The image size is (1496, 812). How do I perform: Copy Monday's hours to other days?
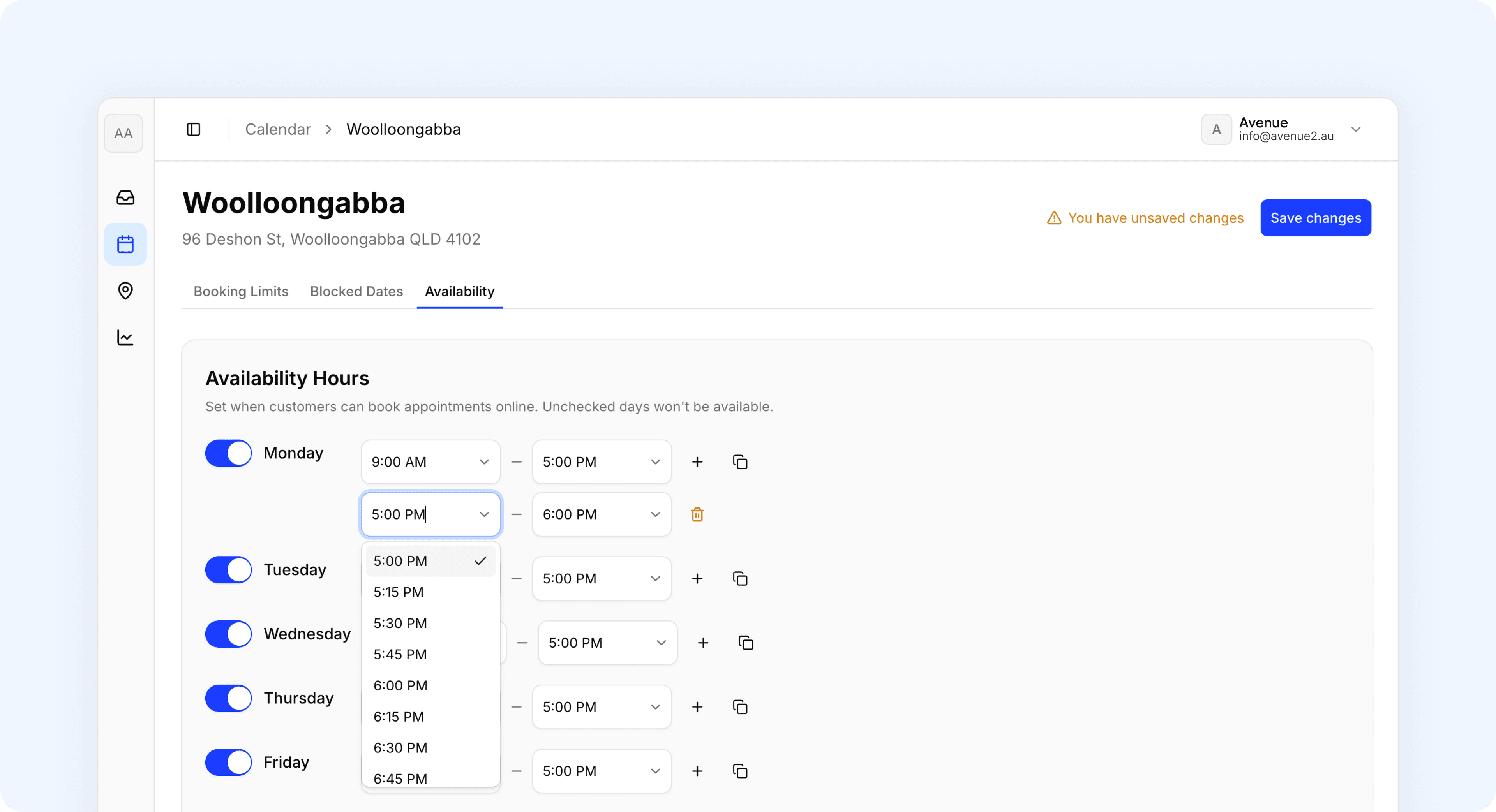(739, 462)
